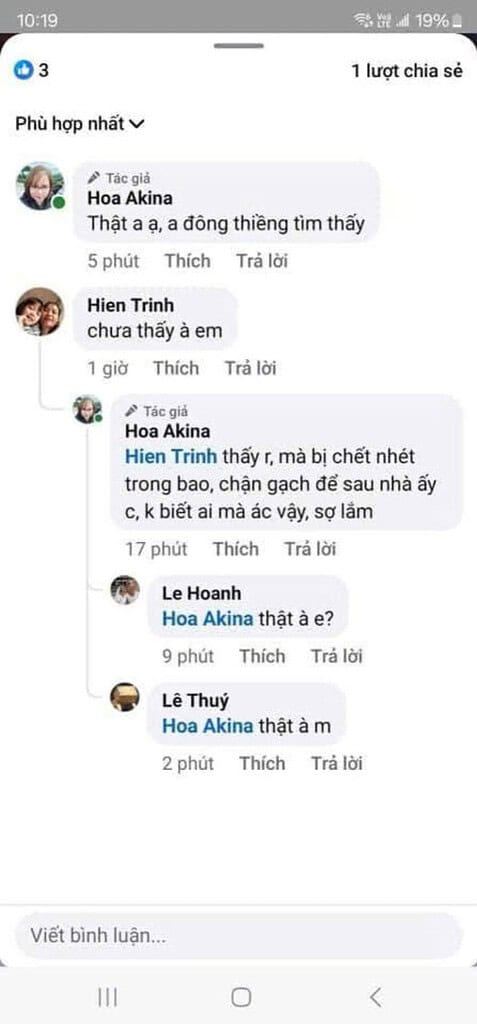The height and width of the screenshot is (1024, 477).
Task: Open the '1 lượt chia sẻ' shares list
Action: 407,71
